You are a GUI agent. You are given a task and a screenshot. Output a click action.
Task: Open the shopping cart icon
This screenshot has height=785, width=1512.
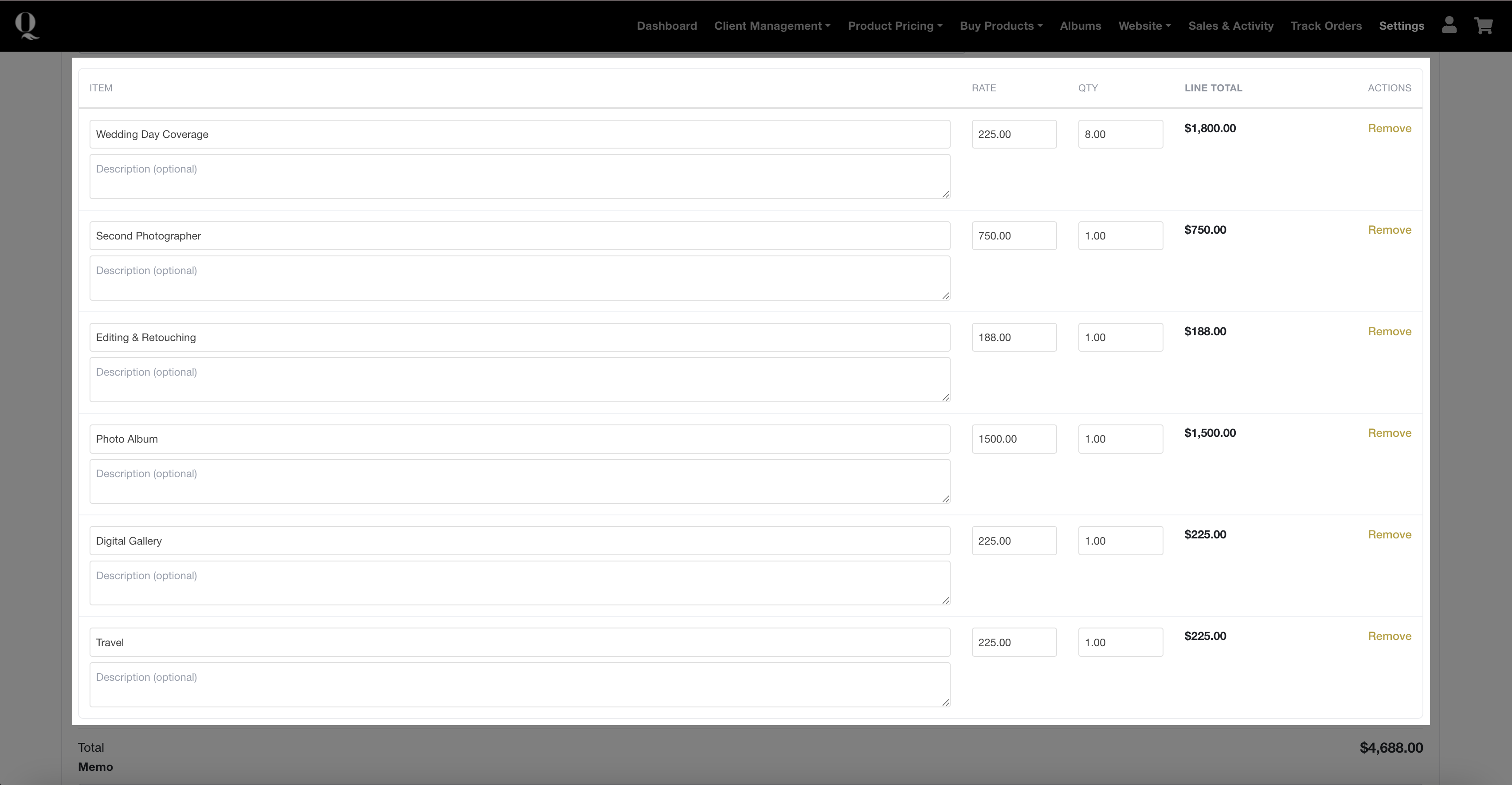tap(1483, 25)
